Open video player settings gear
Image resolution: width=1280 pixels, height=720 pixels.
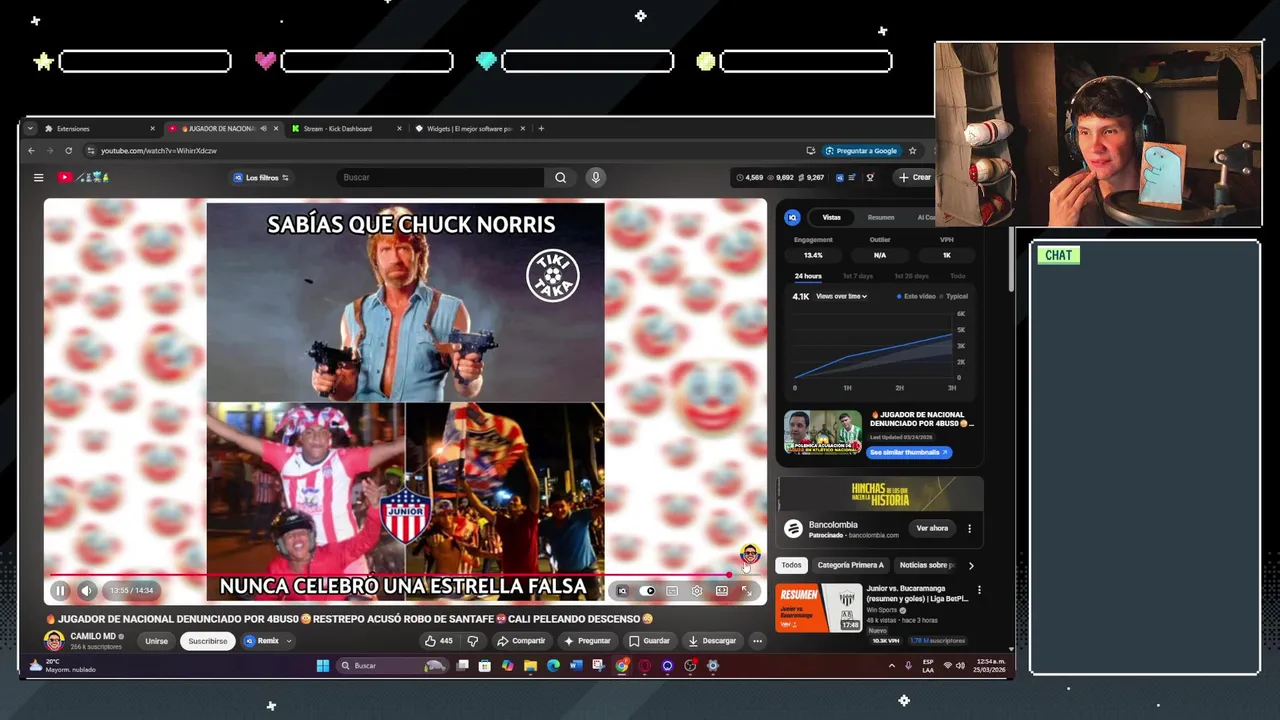pos(697,591)
